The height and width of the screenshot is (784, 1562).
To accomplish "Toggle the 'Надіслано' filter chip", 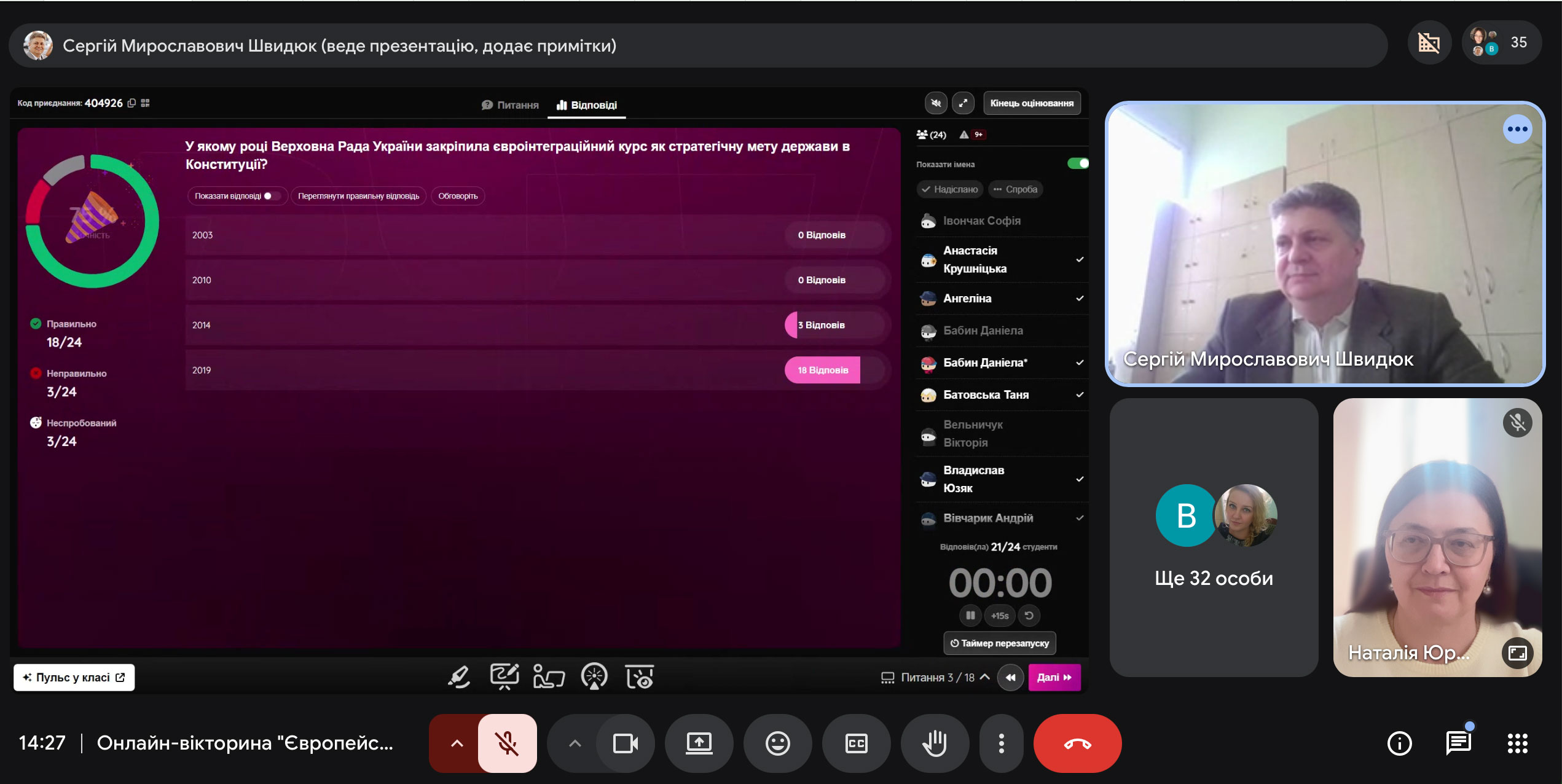I will click(x=950, y=189).
